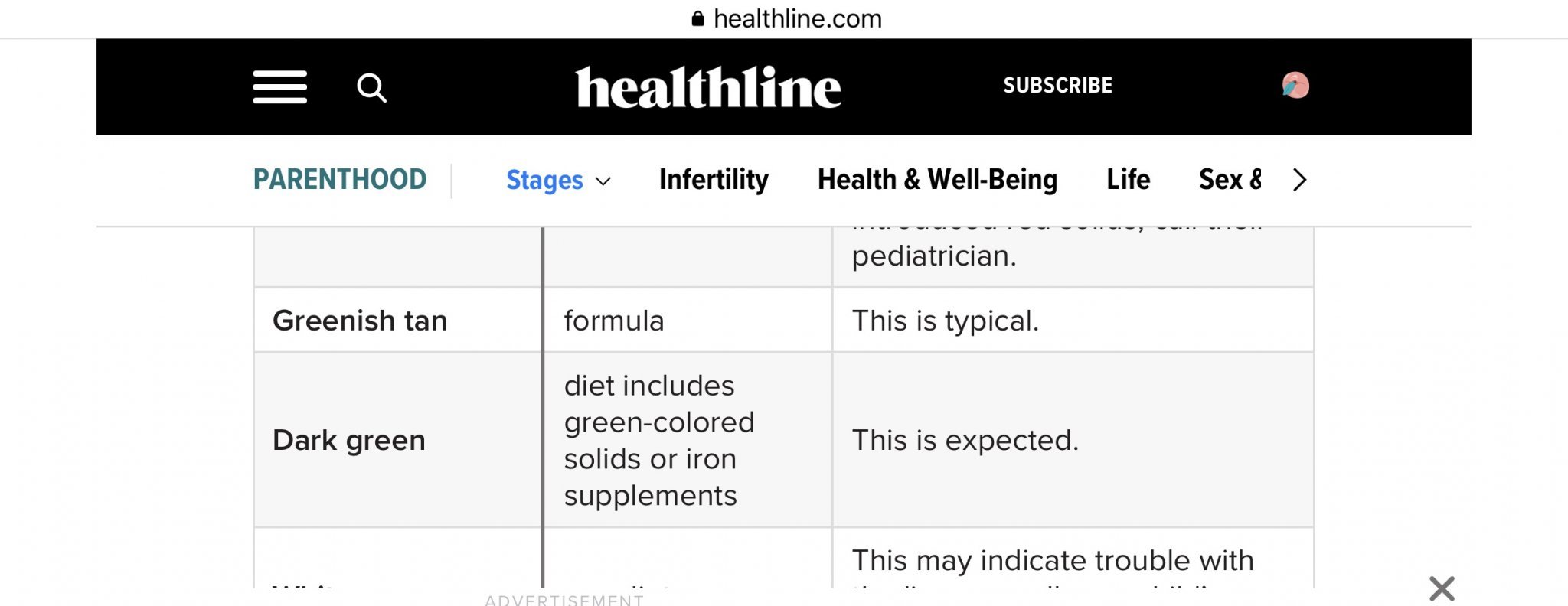Open the user profile avatar
The image size is (1568, 606).
(x=1295, y=86)
